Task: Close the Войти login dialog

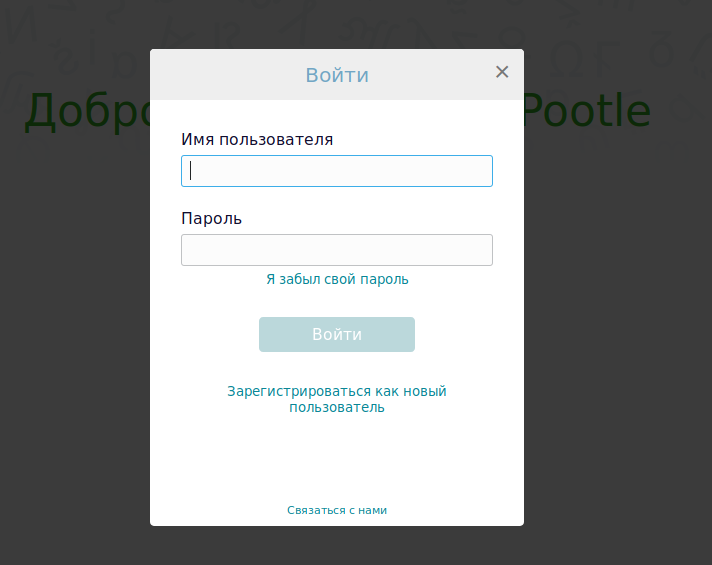Action: pyautogui.click(x=502, y=72)
